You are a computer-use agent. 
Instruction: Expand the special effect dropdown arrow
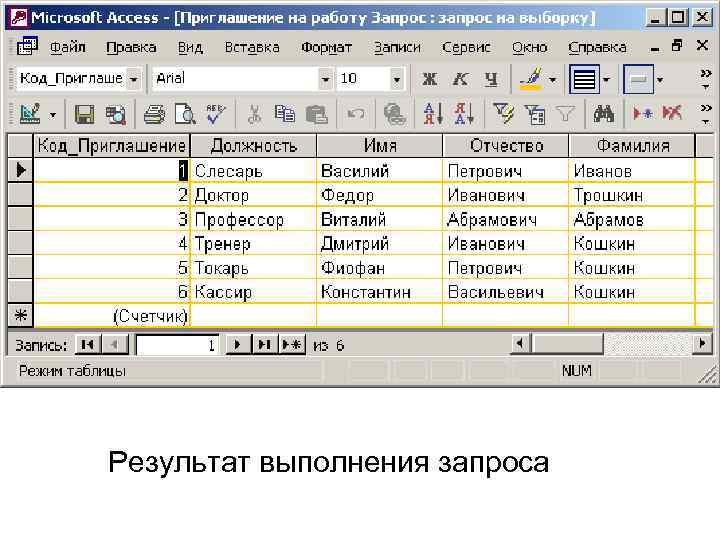coord(660,80)
